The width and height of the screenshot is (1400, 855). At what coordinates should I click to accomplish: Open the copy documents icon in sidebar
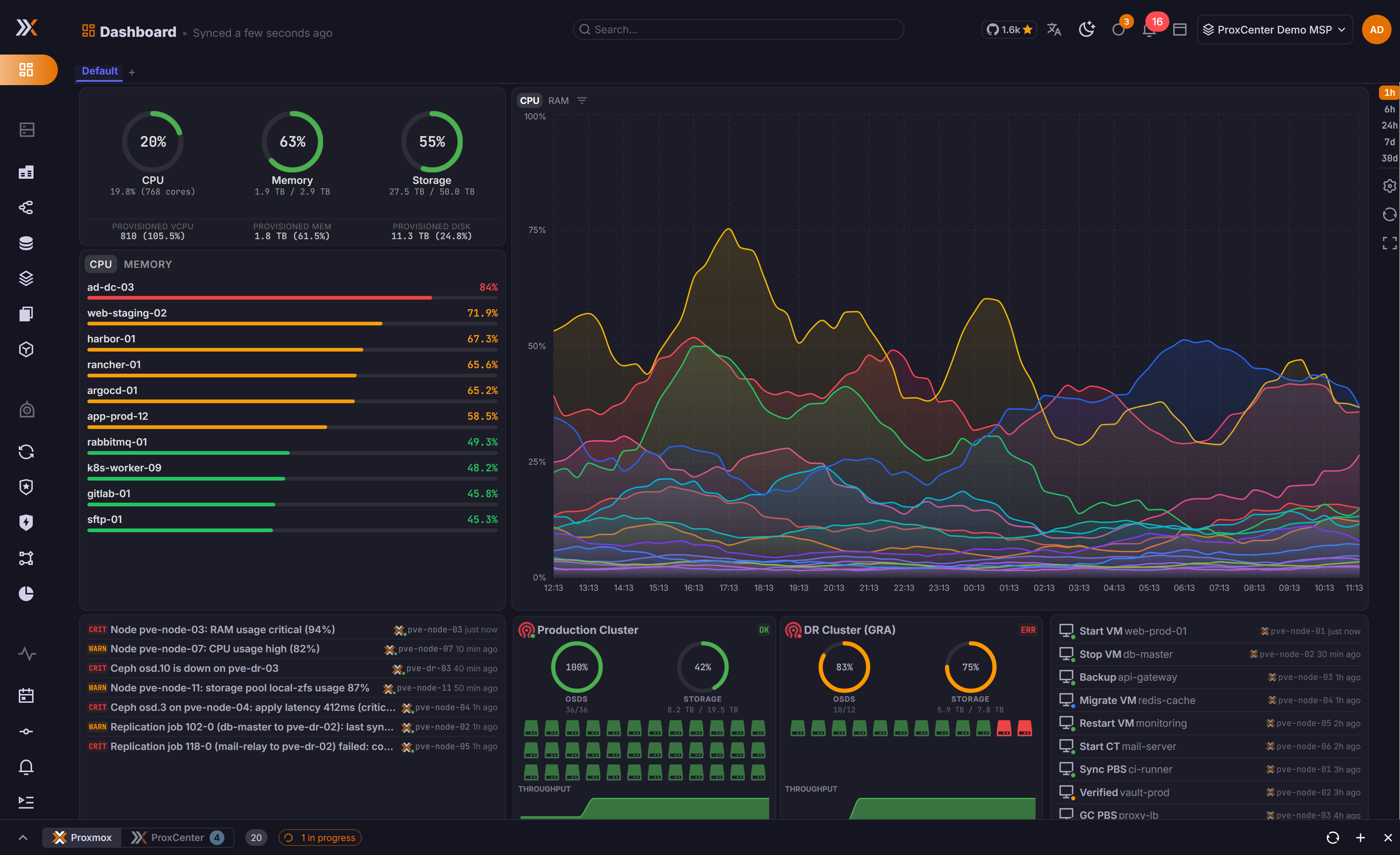click(x=26, y=314)
